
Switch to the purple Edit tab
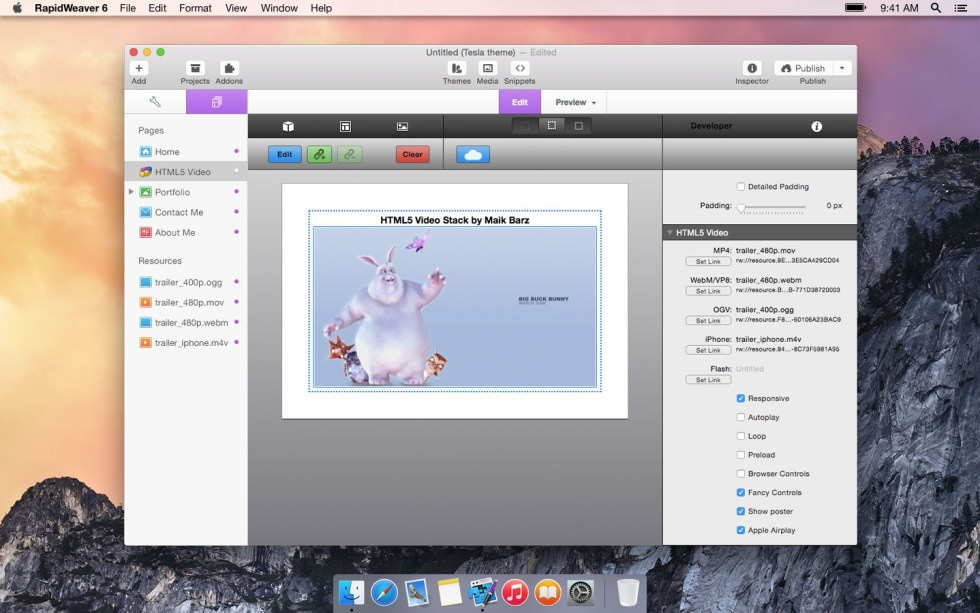520,102
